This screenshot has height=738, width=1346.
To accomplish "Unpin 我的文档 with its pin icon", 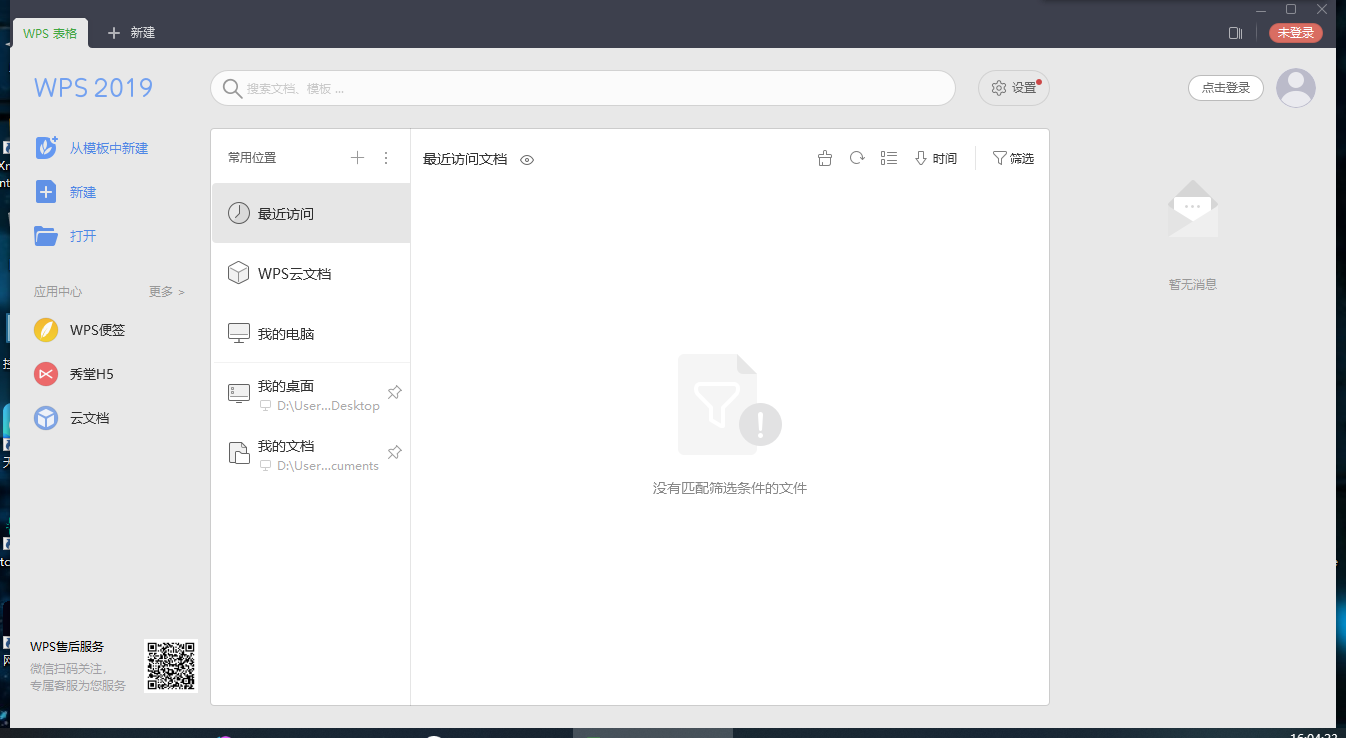I will coord(394,453).
